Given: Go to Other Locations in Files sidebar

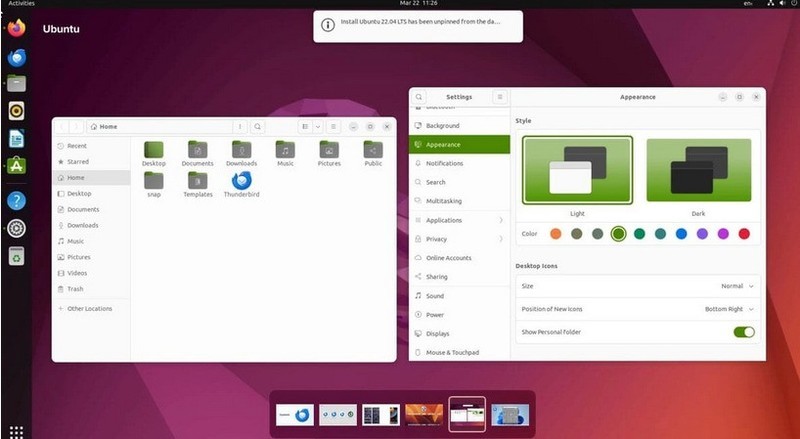Looking at the screenshot, I should click(91, 308).
